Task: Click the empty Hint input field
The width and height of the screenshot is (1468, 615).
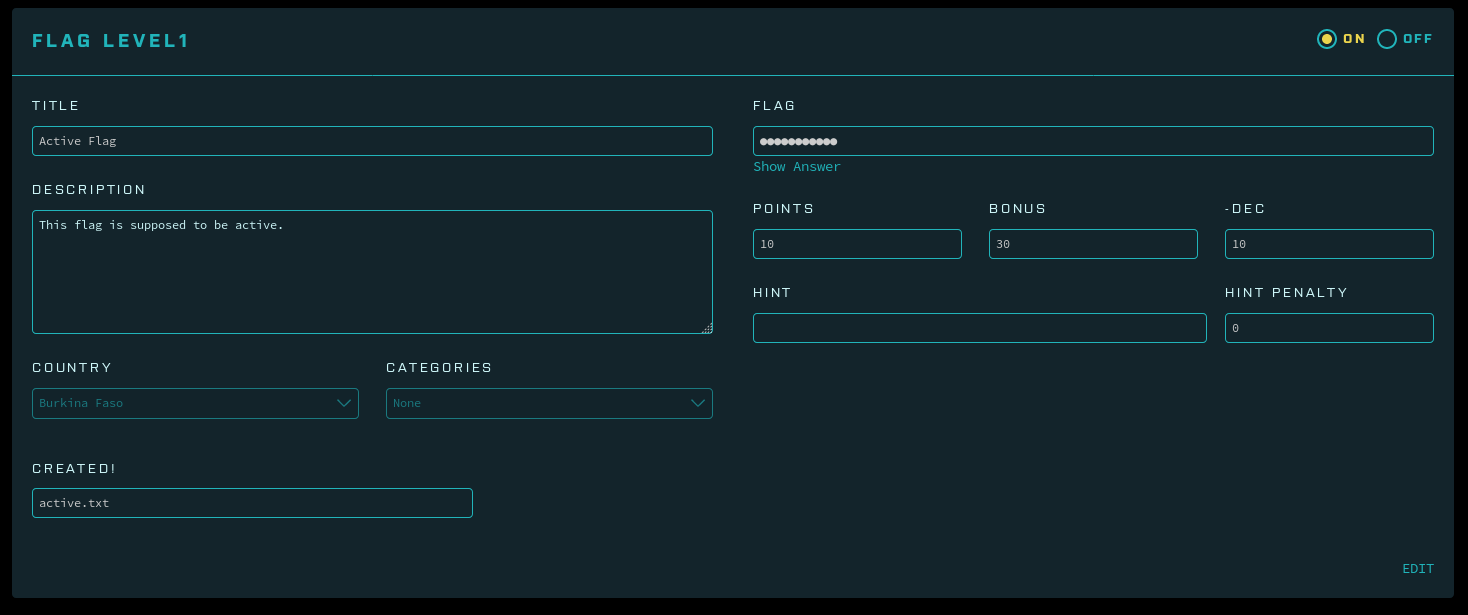Action: tap(979, 328)
